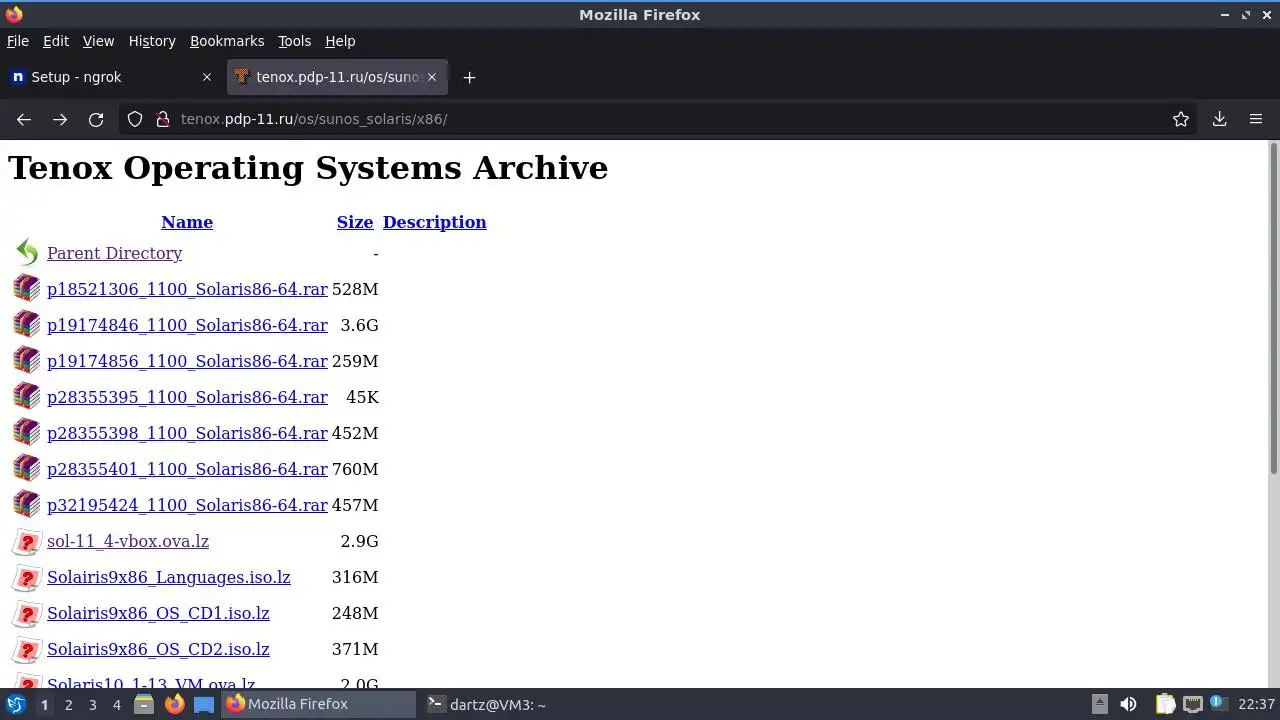Switch to workspace 4 in taskbar
The image size is (1280, 720).
tap(116, 705)
